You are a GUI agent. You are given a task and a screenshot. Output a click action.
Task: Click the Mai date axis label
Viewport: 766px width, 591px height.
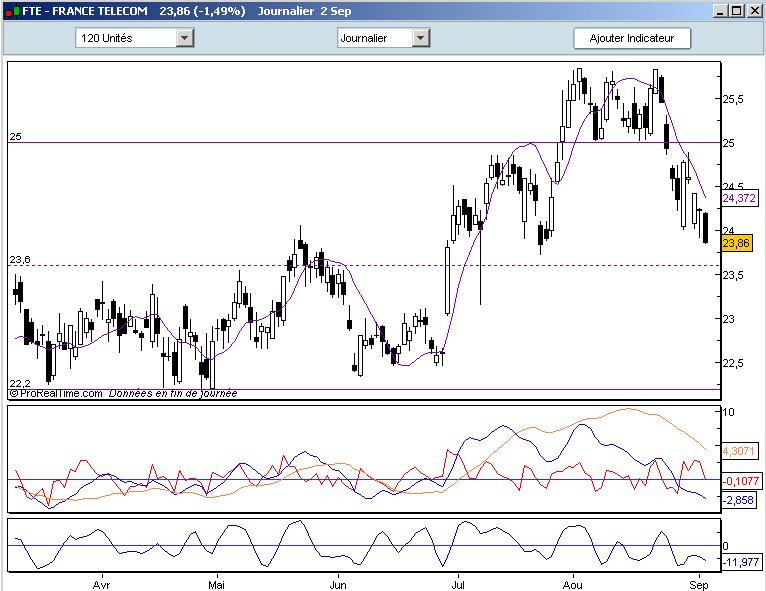[x=216, y=585]
